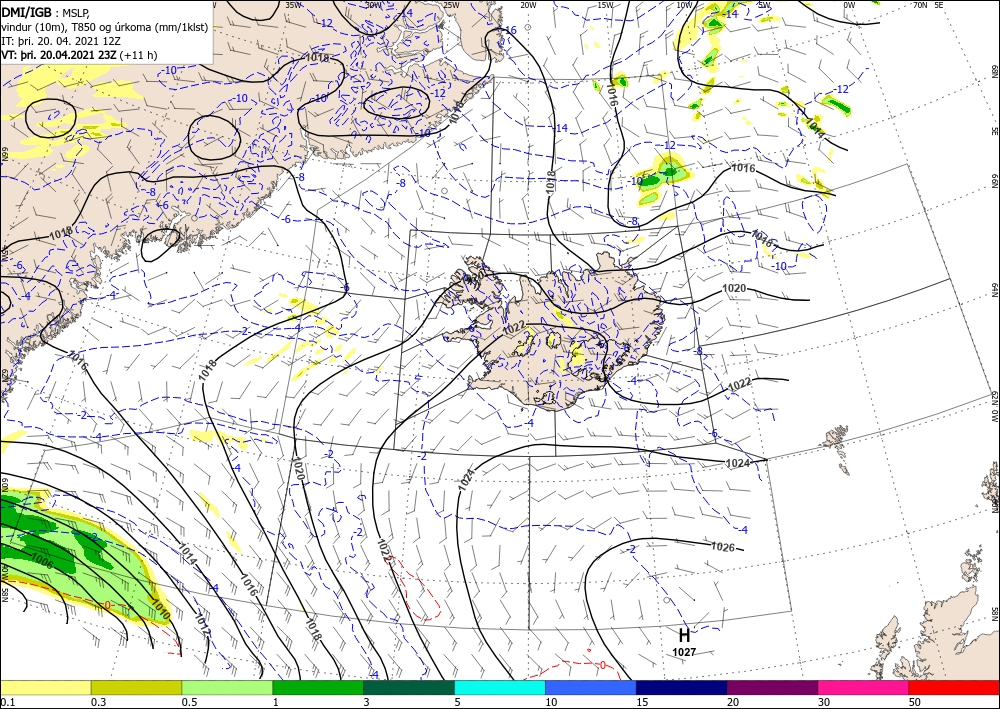Click the 30W longitude label
The width and height of the screenshot is (1000, 709).
coord(372,5)
